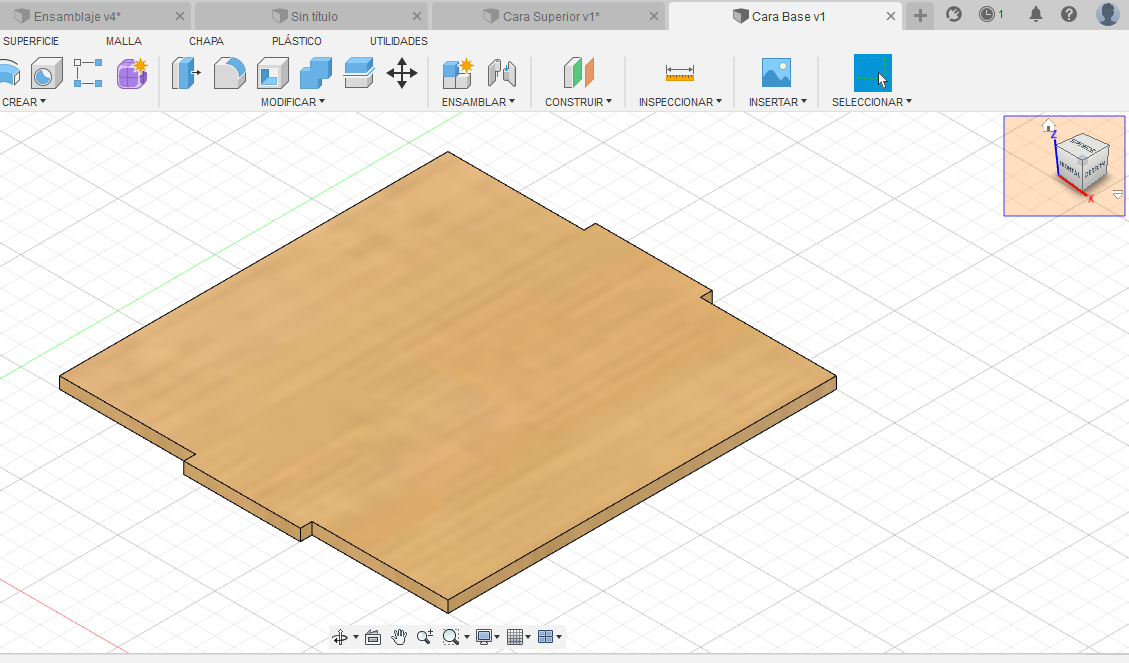Click the ViewCube home icon
Image resolution: width=1129 pixels, height=663 pixels.
(x=1048, y=126)
